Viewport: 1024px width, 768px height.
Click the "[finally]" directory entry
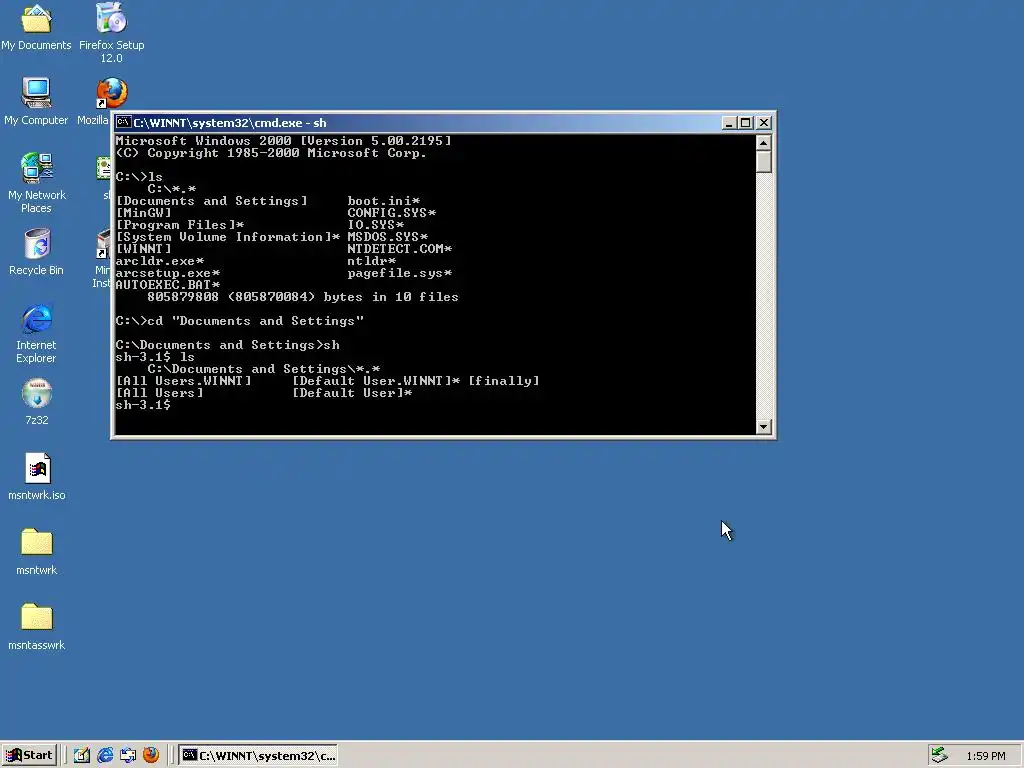(504, 381)
